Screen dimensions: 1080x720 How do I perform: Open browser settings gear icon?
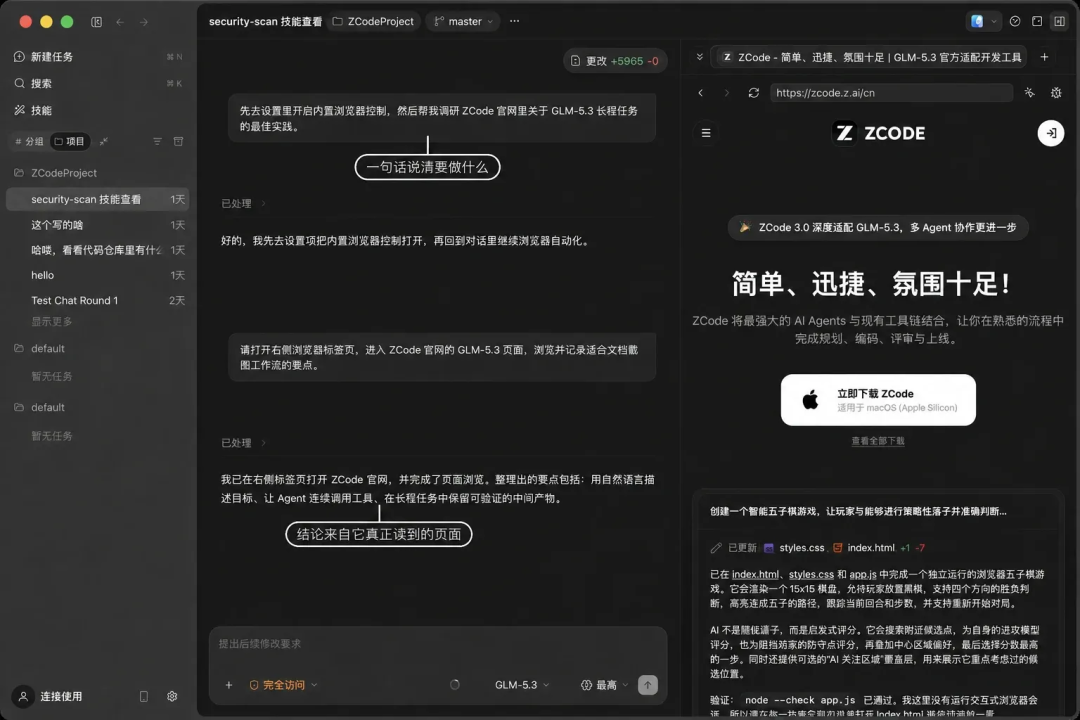point(1056,93)
